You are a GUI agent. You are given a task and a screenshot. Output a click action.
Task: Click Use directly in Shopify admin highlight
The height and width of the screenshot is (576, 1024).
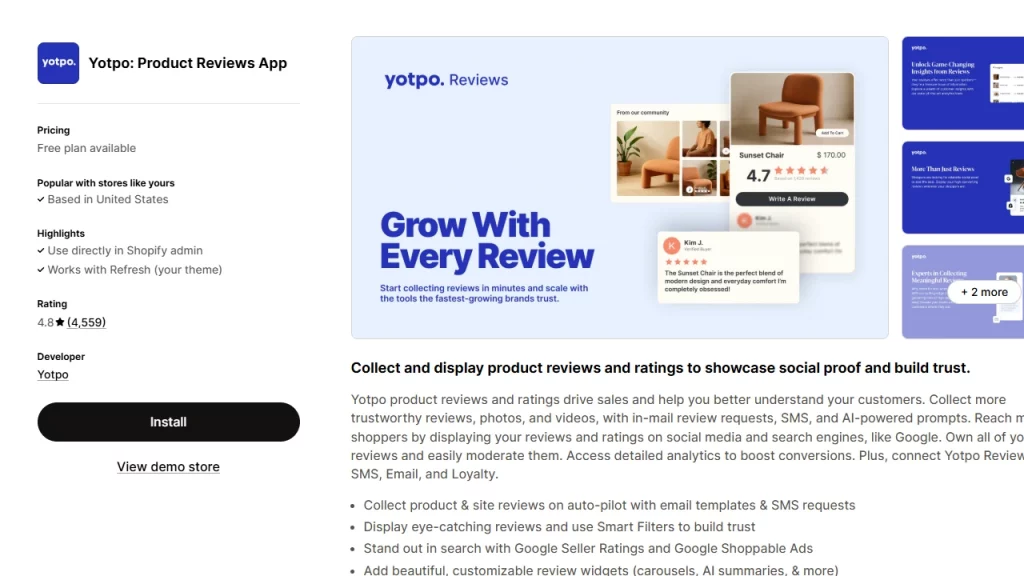(125, 250)
